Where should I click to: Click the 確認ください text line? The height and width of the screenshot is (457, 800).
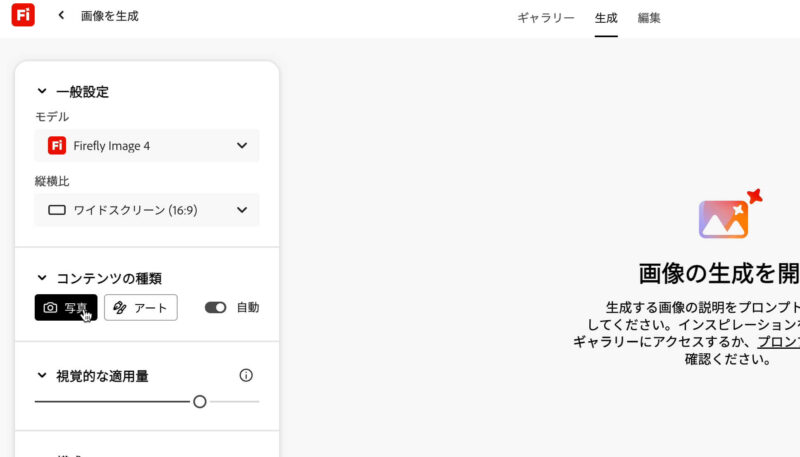728,359
